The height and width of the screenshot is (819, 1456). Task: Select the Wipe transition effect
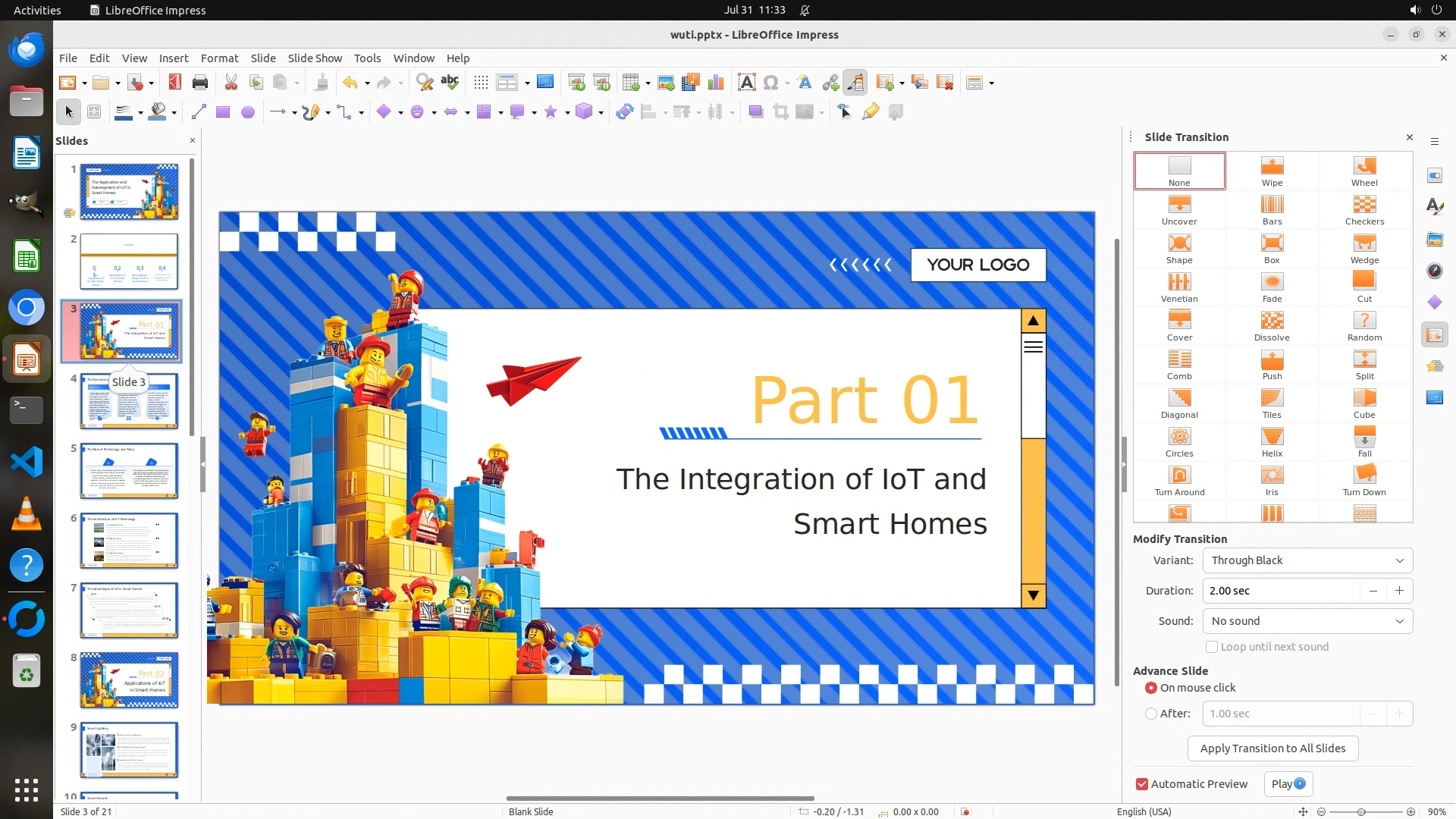[x=1272, y=171]
